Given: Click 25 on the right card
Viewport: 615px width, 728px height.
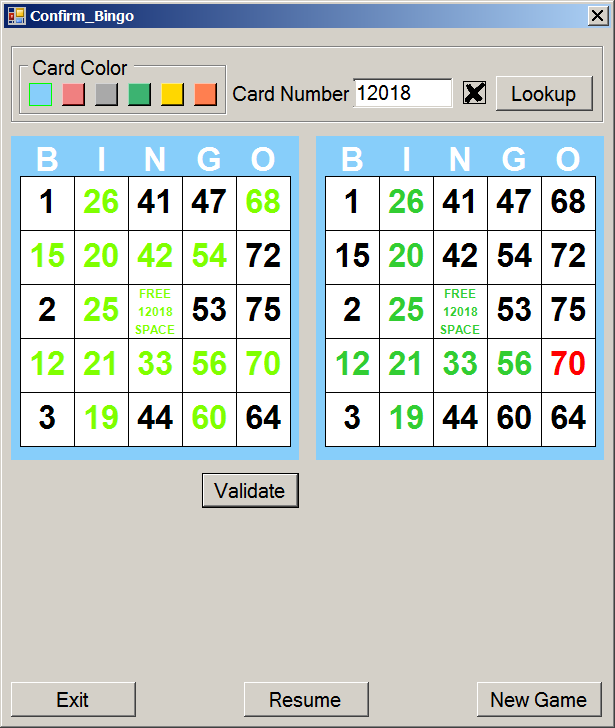Looking at the screenshot, I should click(x=406, y=312).
